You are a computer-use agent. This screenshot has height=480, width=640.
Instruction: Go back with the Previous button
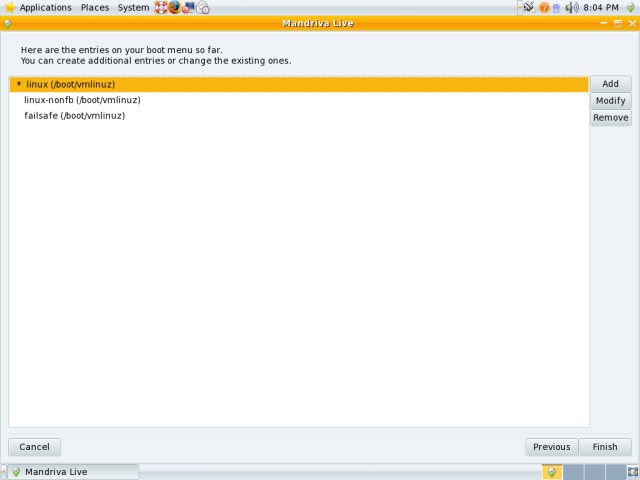pos(551,447)
